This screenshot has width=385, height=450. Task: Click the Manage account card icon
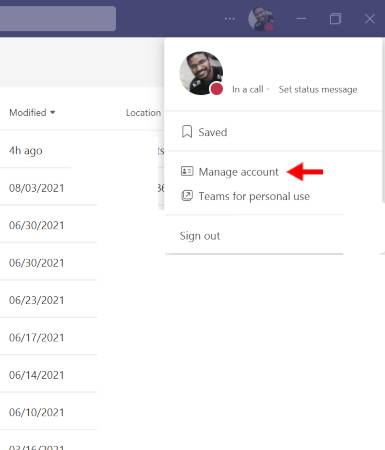pos(187,171)
